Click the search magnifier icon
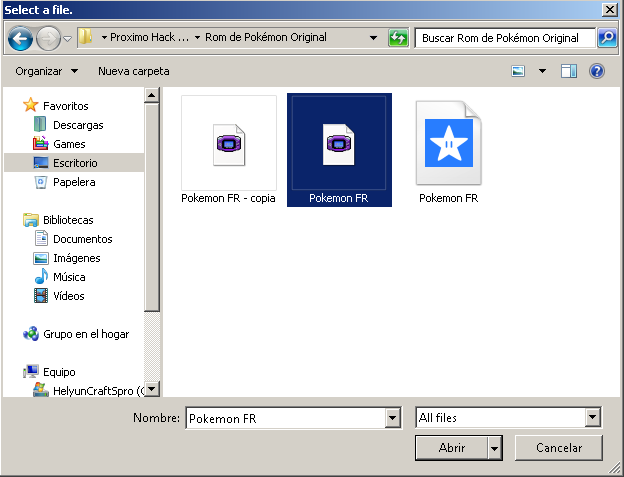 click(607, 38)
